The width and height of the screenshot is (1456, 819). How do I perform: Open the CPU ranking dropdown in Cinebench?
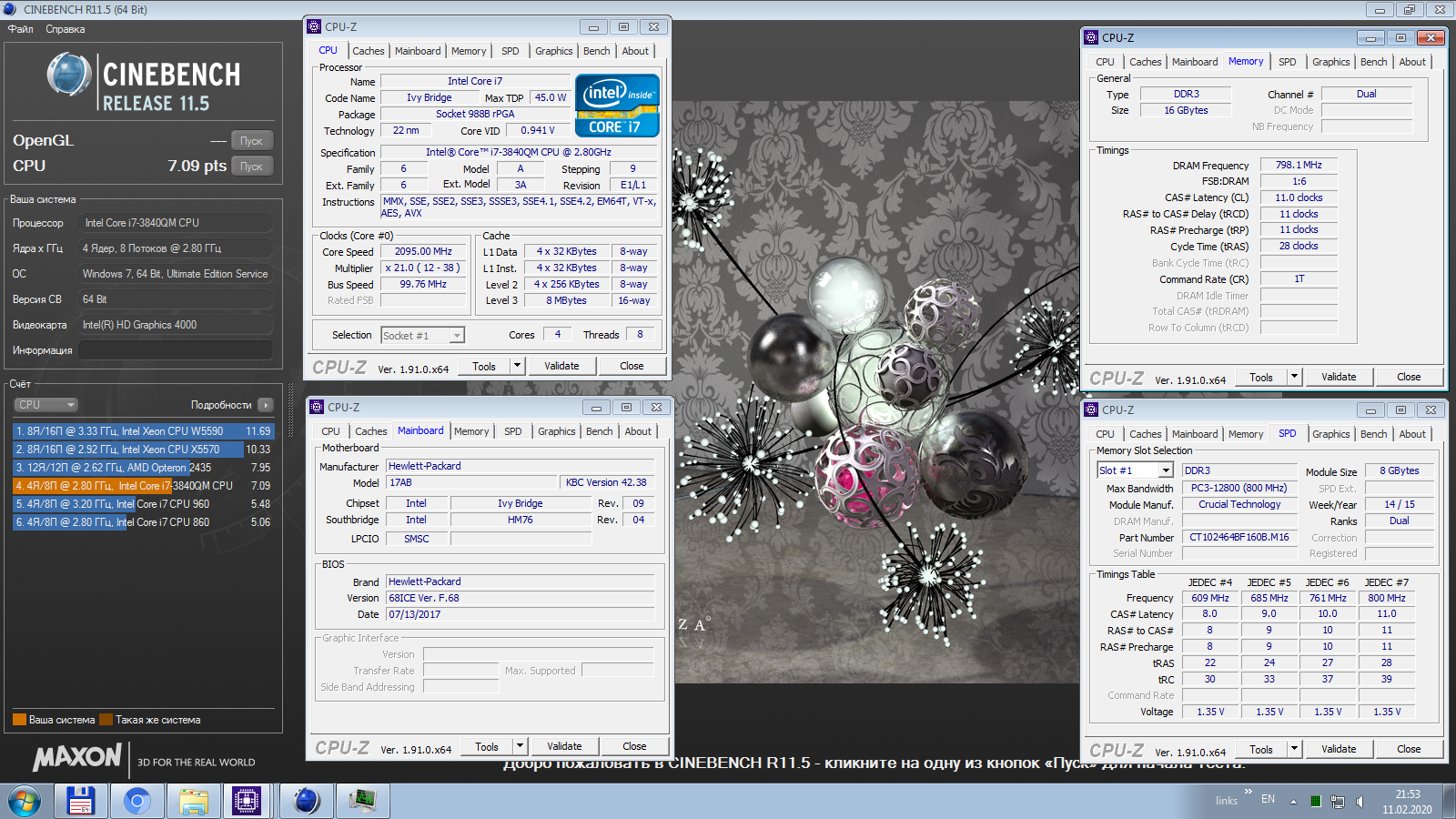(45, 405)
